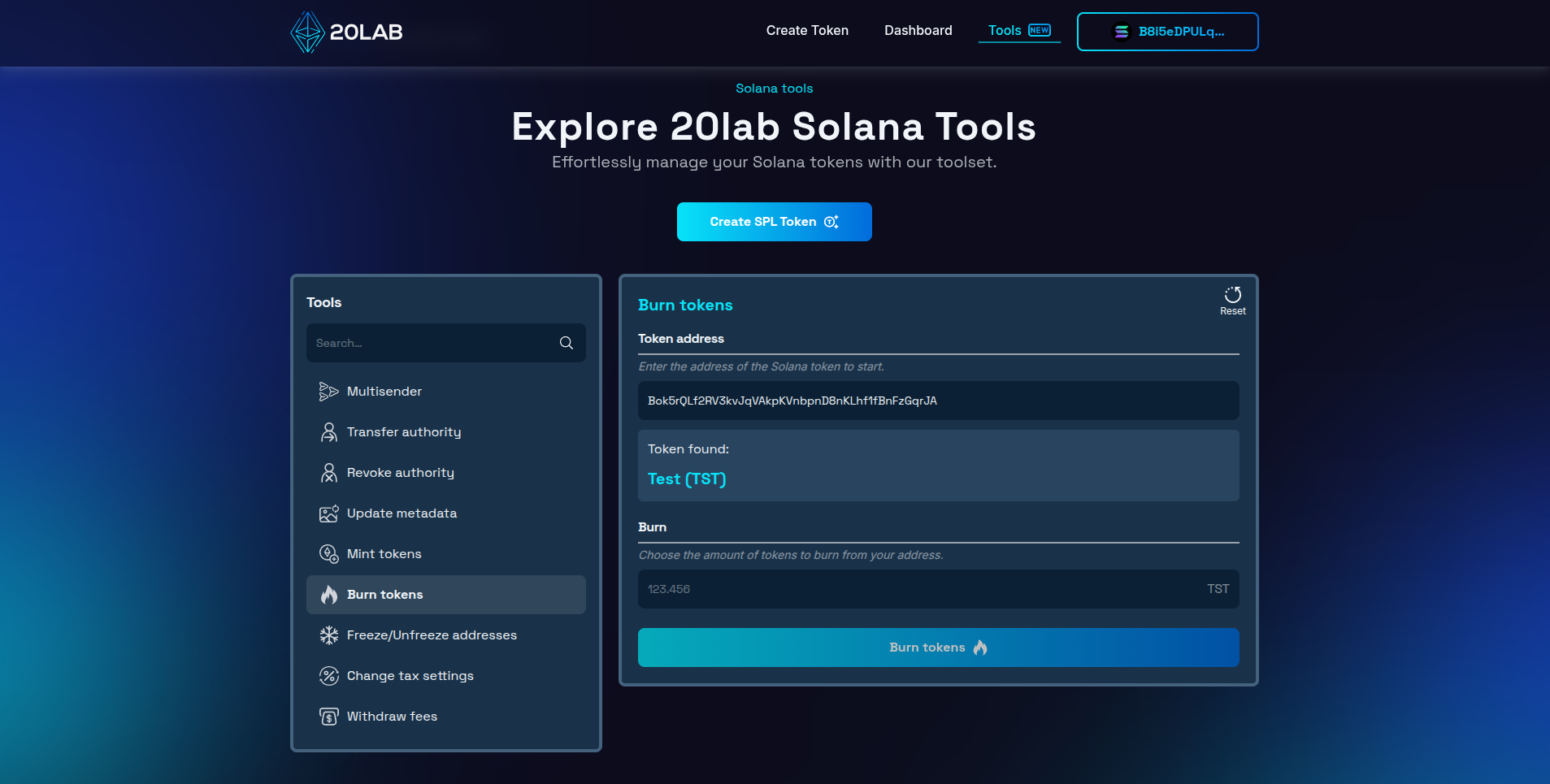Click the Update metadata image icon
Screen dimensions: 1550x784
click(328, 513)
